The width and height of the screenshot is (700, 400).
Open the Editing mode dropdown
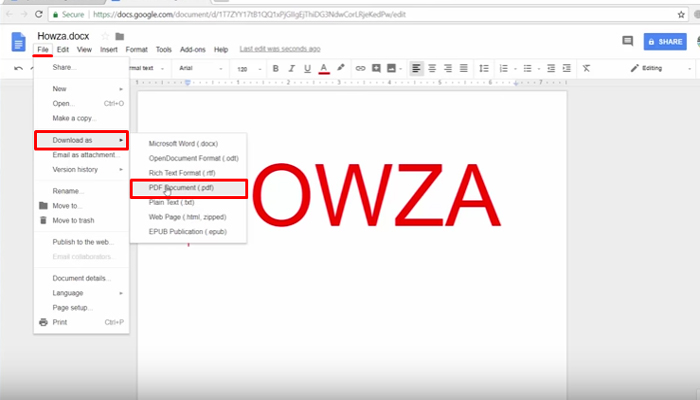[661, 68]
